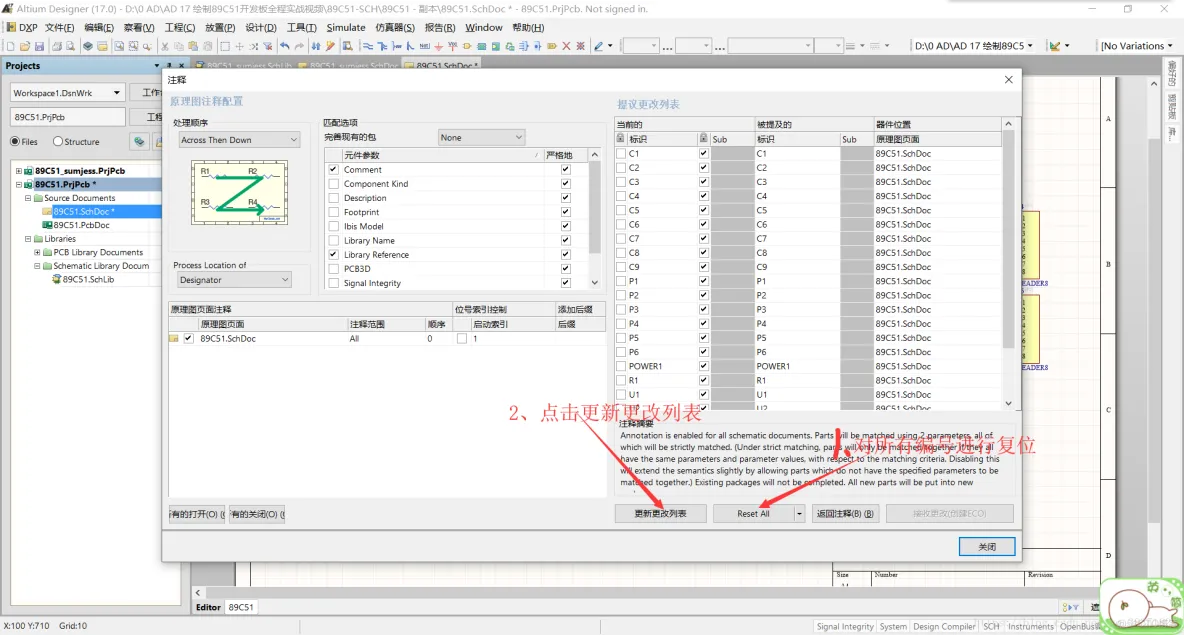The height and width of the screenshot is (635, 1184).
Task: Open the Across Then Down order dropdown
Action: [x=239, y=140]
